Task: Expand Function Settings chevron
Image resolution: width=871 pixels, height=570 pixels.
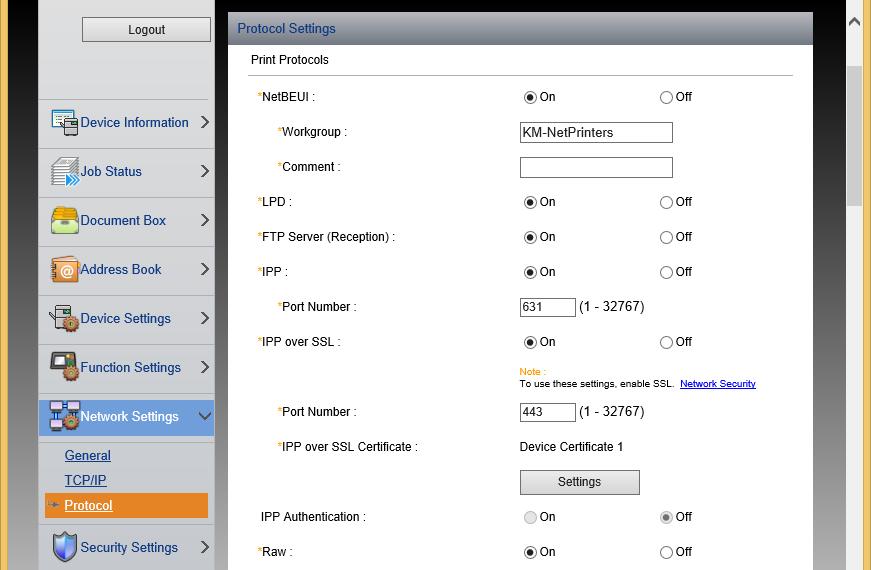Action: (204, 367)
